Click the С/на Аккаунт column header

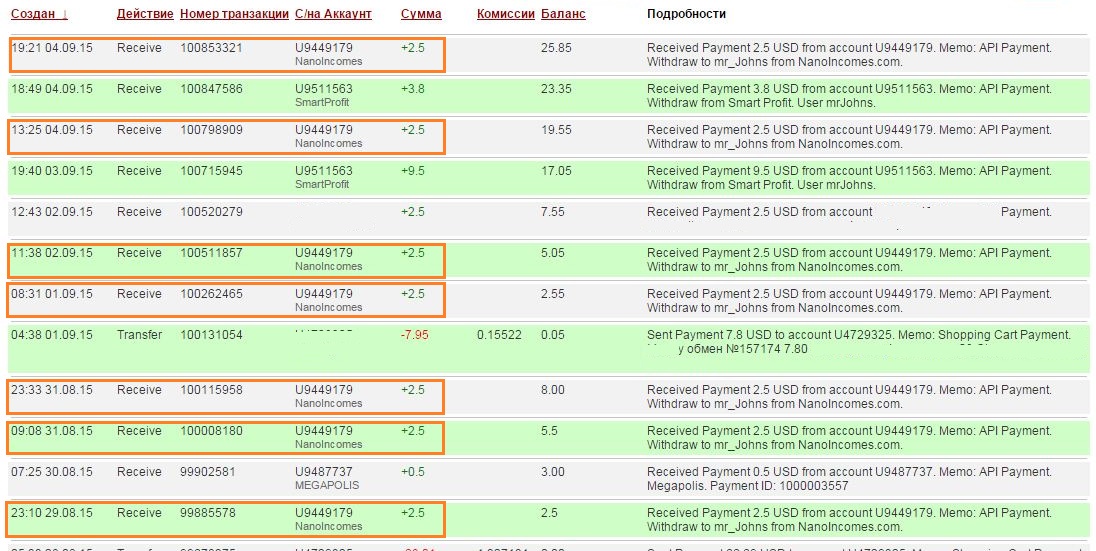coord(333,14)
